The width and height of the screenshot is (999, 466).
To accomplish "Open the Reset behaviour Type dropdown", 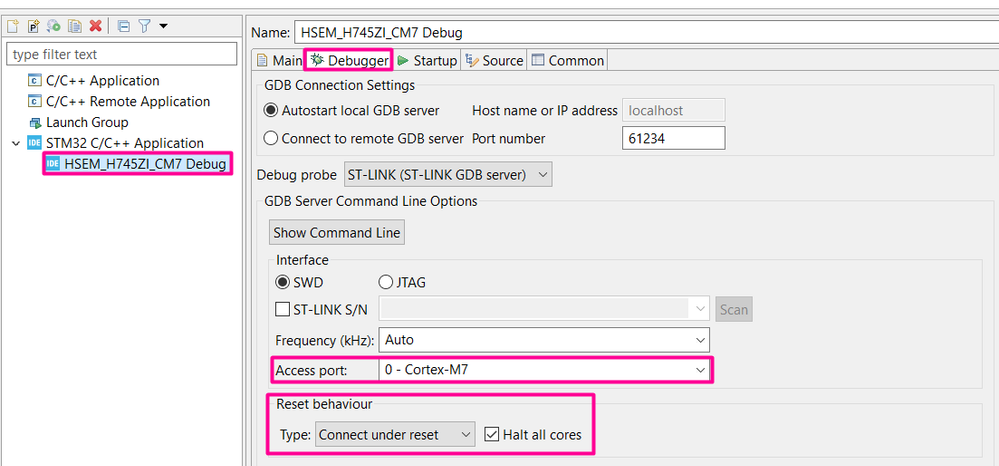I will pos(395,435).
